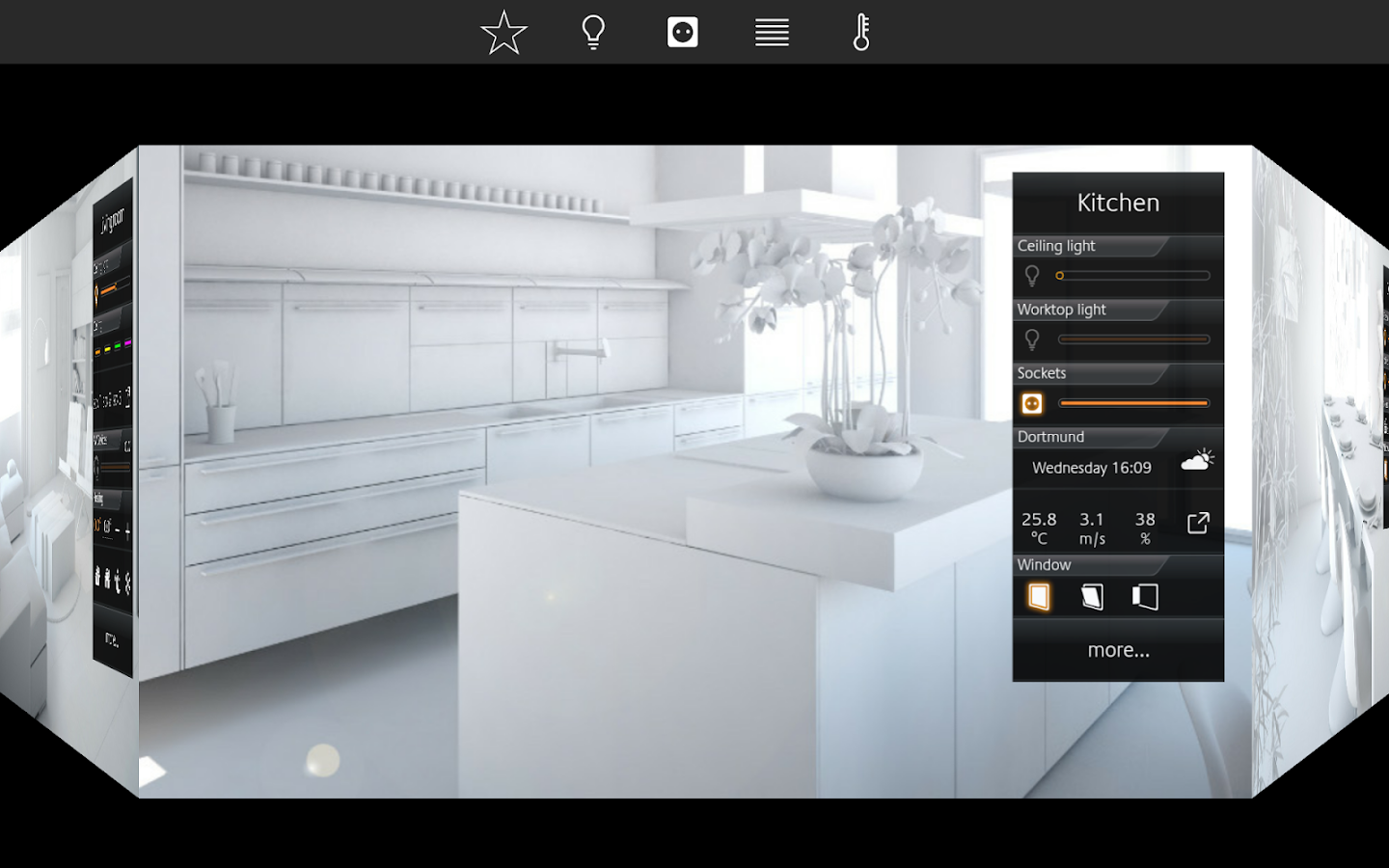The image size is (1389, 868).
Task: Click the orange Sockets slider bar
Action: pyautogui.click(x=1133, y=403)
